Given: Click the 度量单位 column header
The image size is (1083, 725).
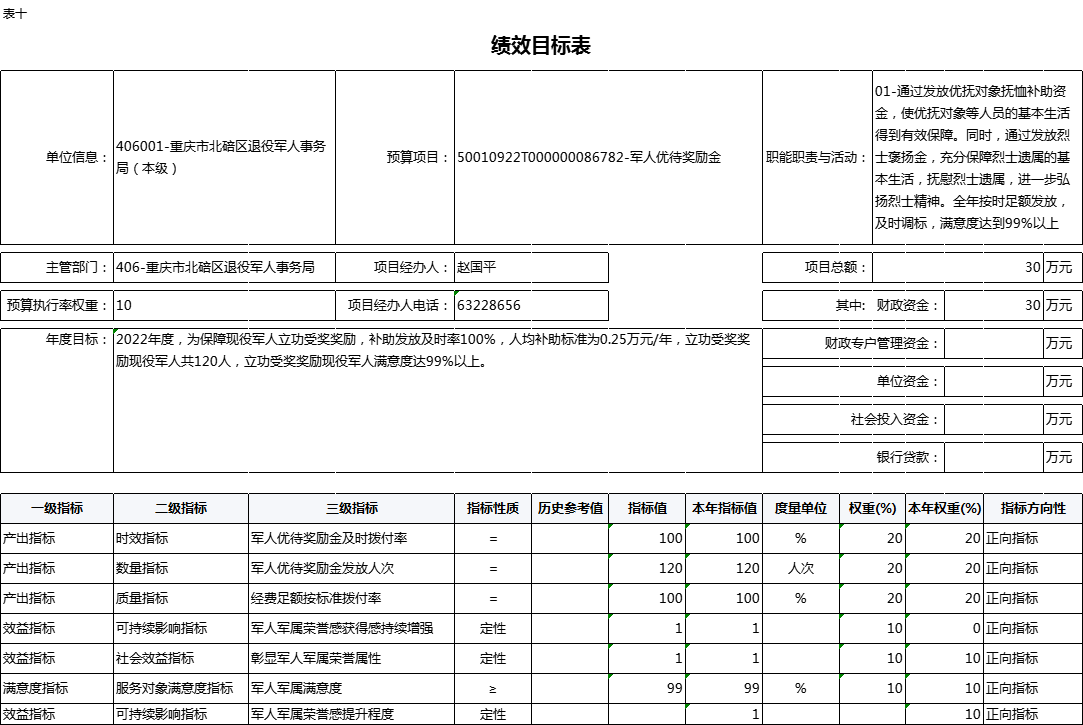Looking at the screenshot, I should pos(801,508).
